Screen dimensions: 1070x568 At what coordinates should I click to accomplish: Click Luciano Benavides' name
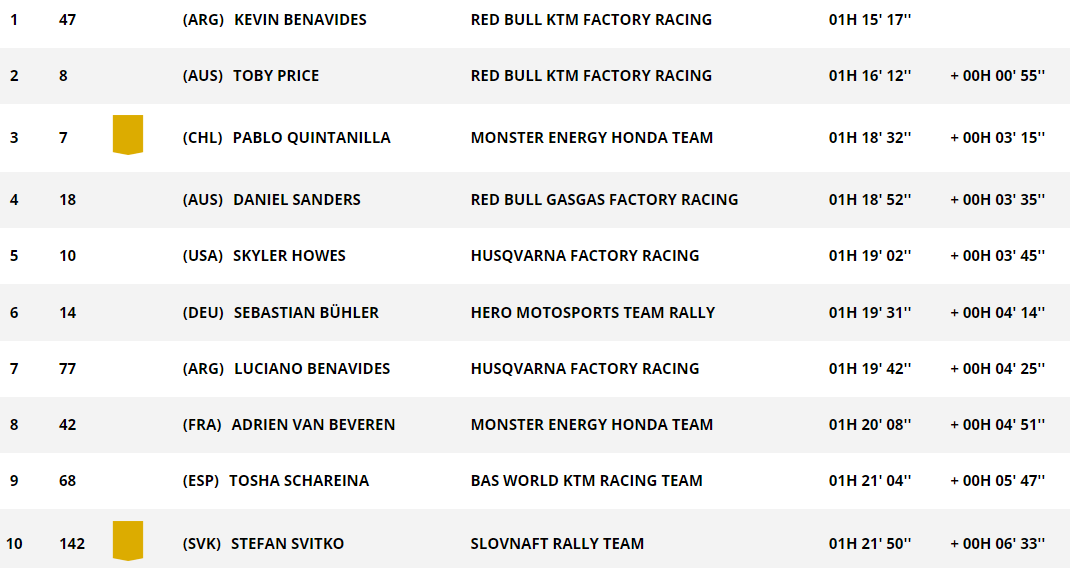(x=312, y=369)
